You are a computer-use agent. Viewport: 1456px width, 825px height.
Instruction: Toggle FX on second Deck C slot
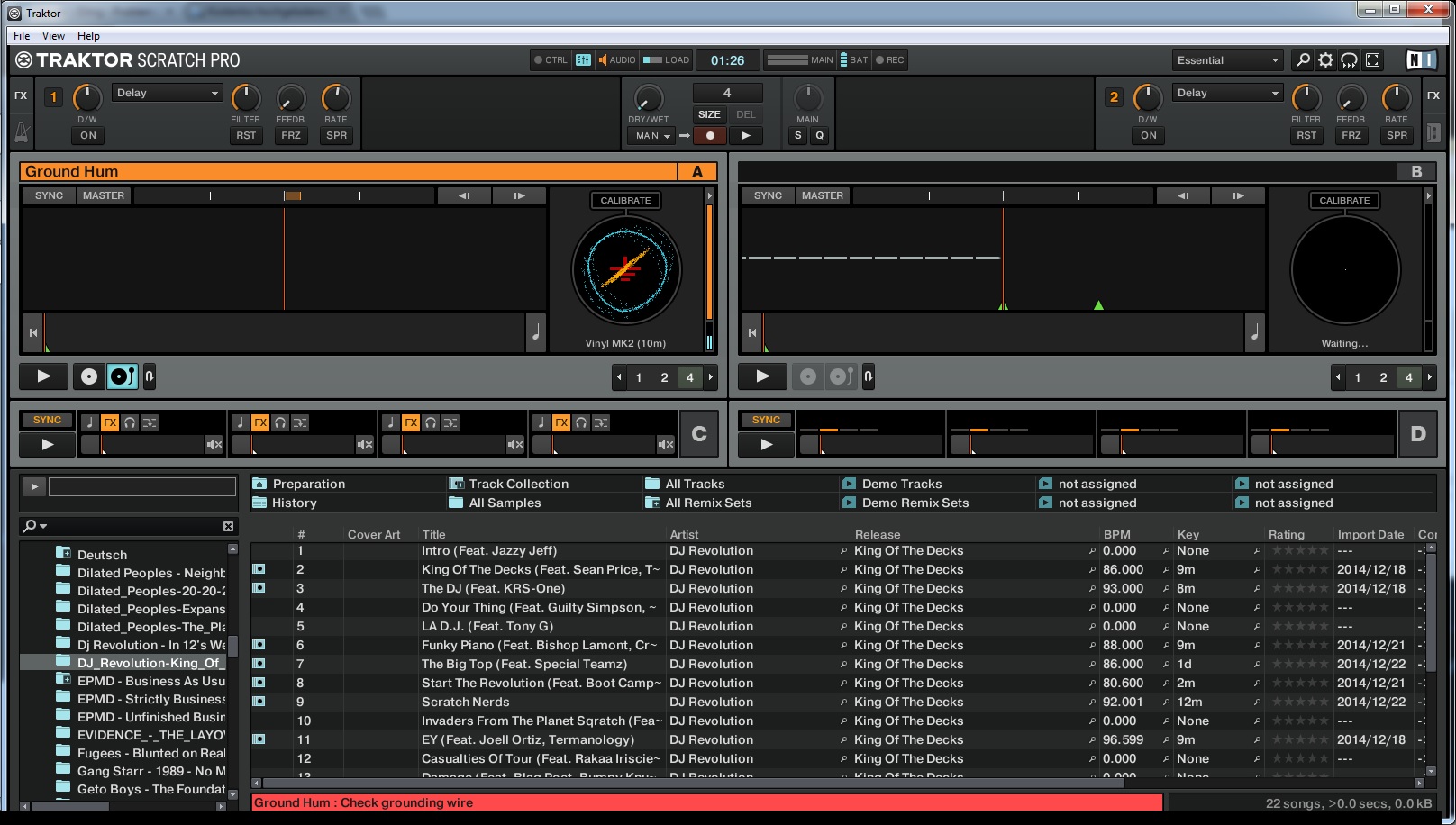point(260,422)
